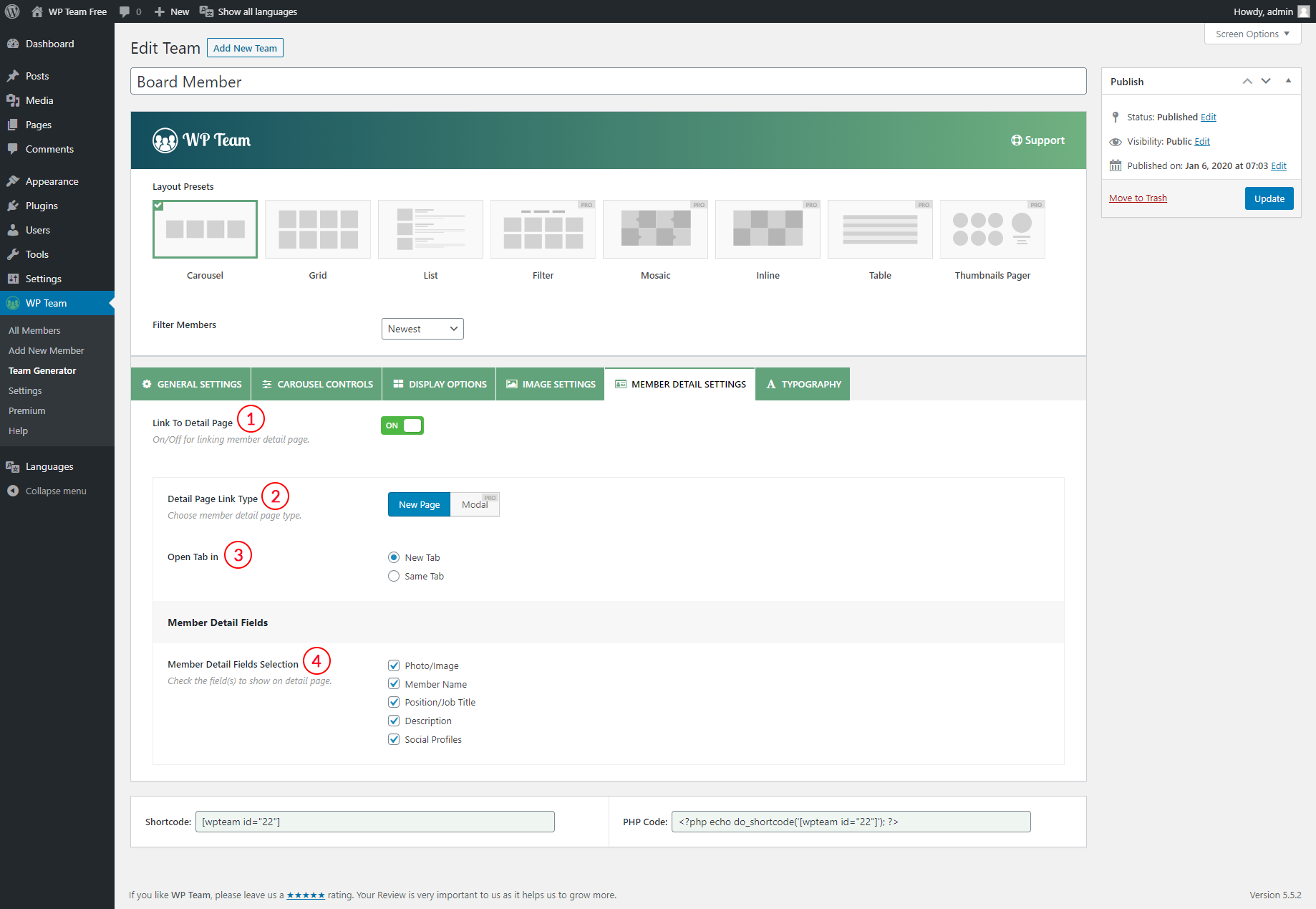Switch to the Typography tab
Viewport: 1316px width, 909px height.
[x=803, y=384]
